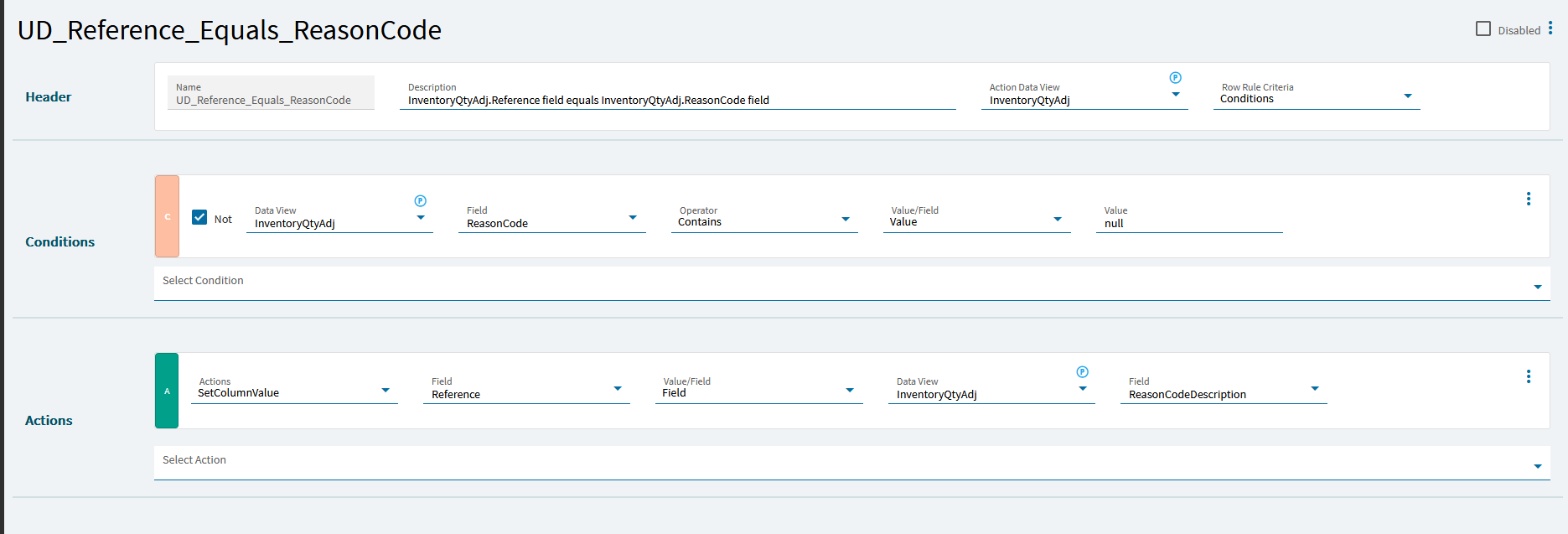Click the Header section label
Viewport: 1568px width, 534px height.
49,97
